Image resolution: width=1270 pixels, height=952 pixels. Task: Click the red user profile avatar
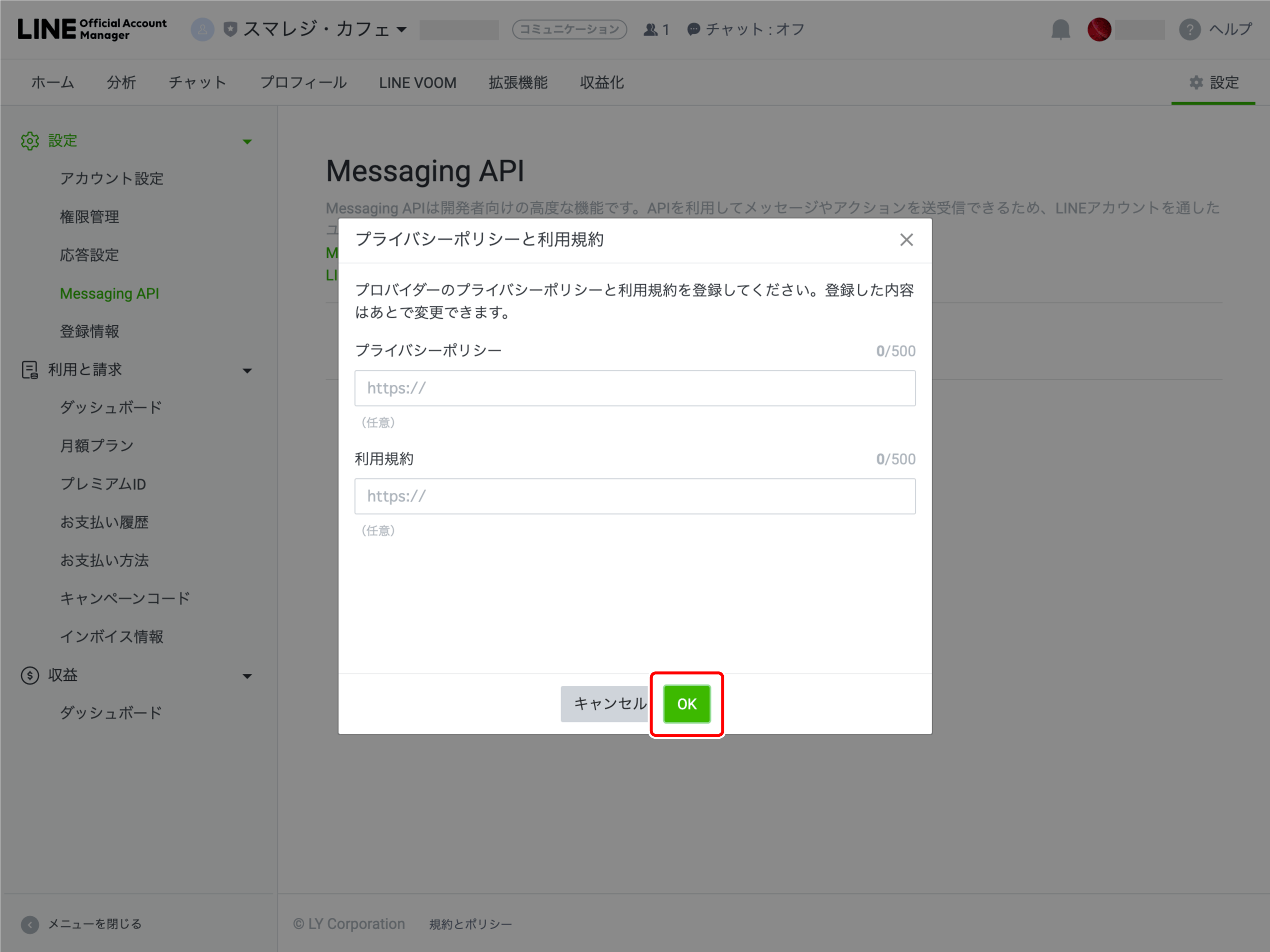[x=1099, y=29]
